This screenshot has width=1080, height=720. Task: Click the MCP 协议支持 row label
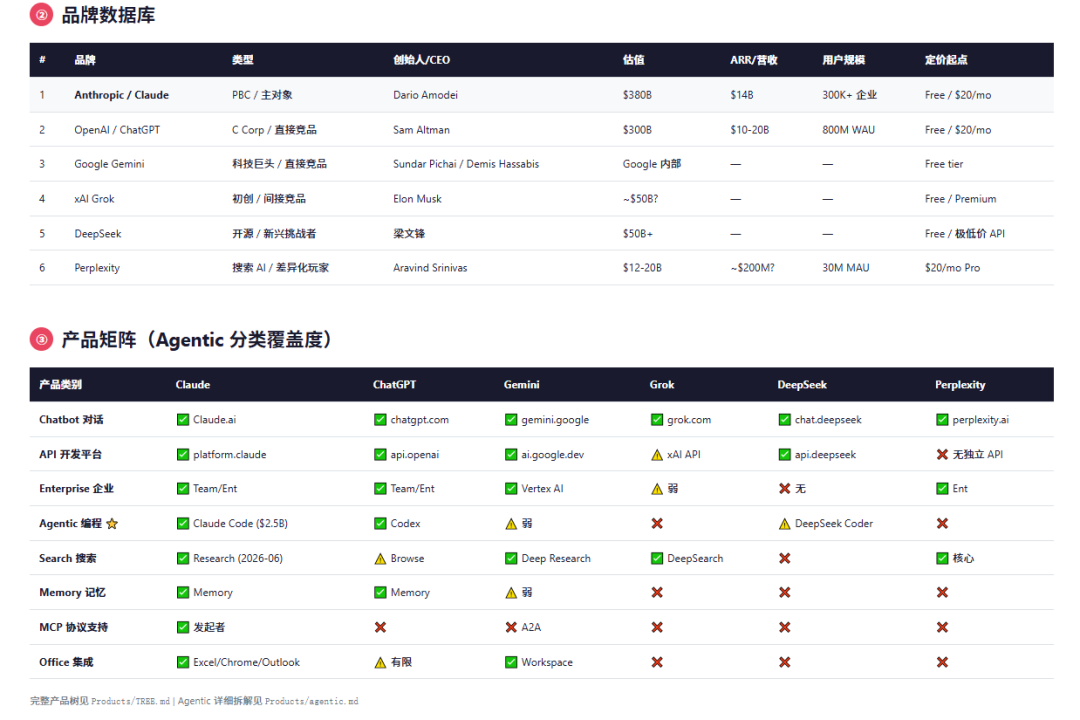pos(74,627)
